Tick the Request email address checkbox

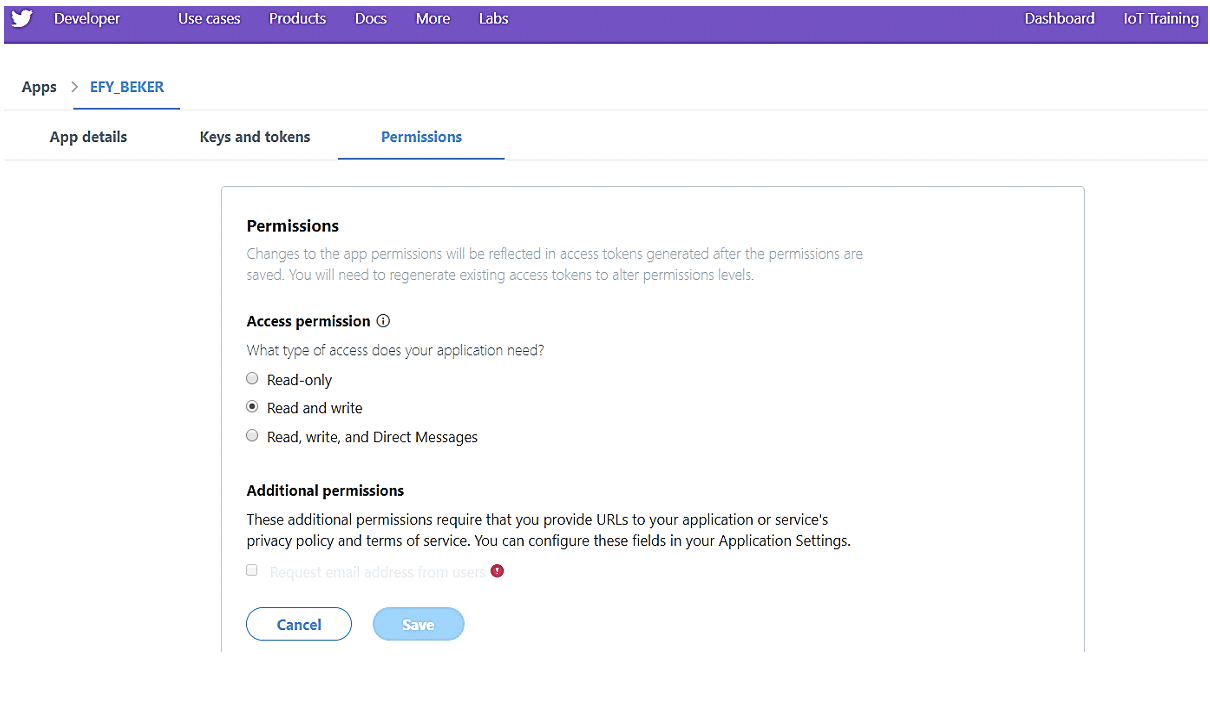tap(252, 571)
